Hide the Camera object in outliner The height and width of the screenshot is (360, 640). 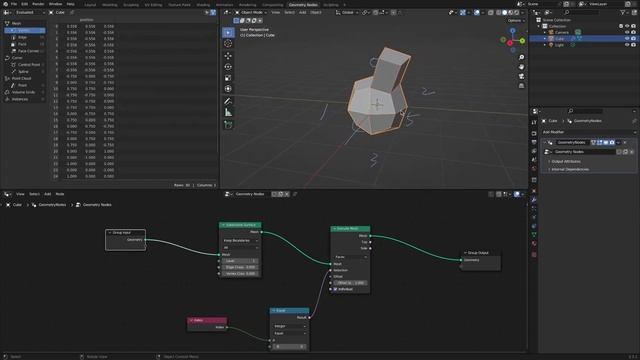pos(627,32)
